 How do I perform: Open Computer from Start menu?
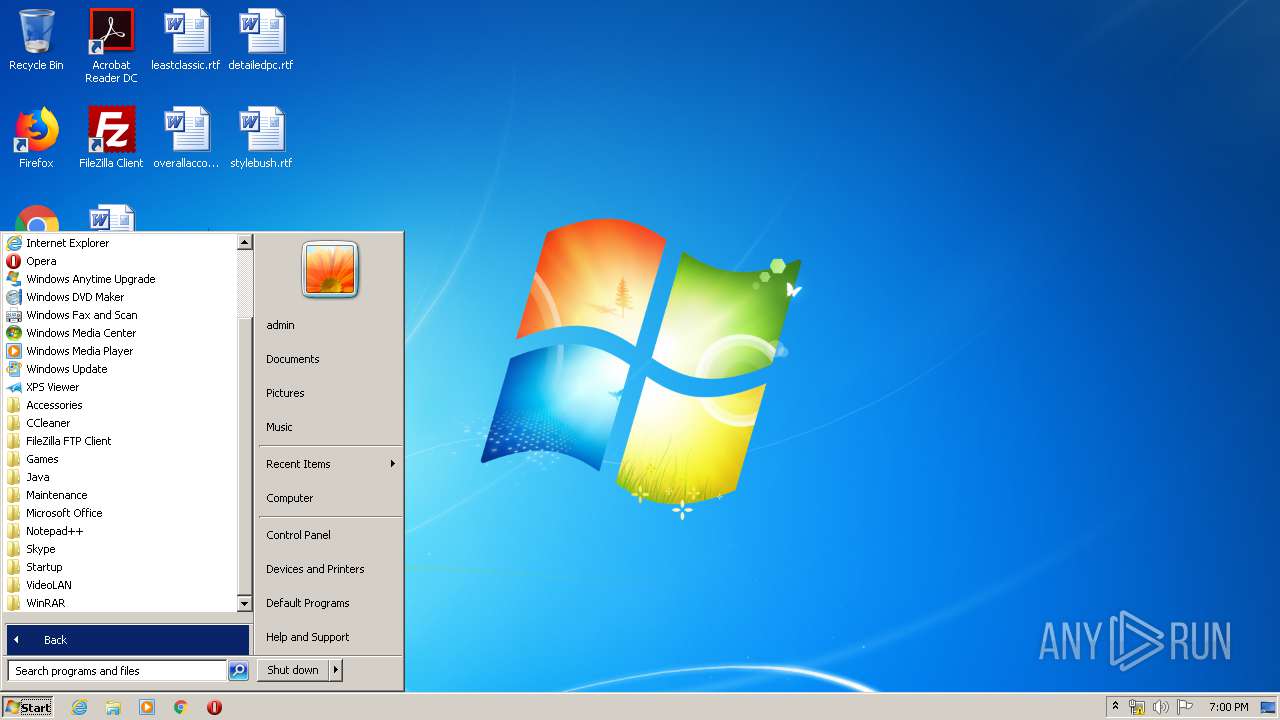coord(329,498)
